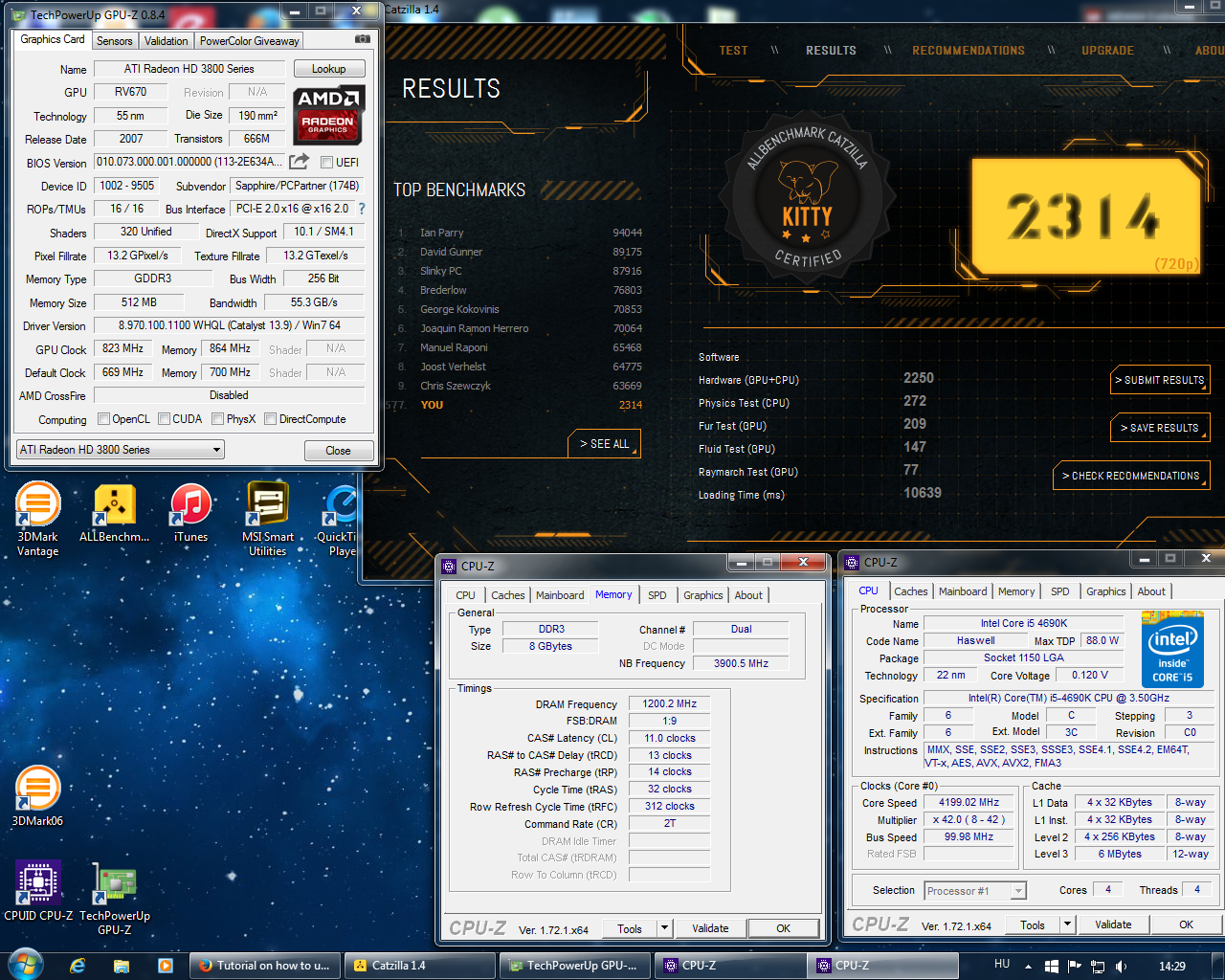Click Tools button in right CPU-Z window

click(1032, 924)
